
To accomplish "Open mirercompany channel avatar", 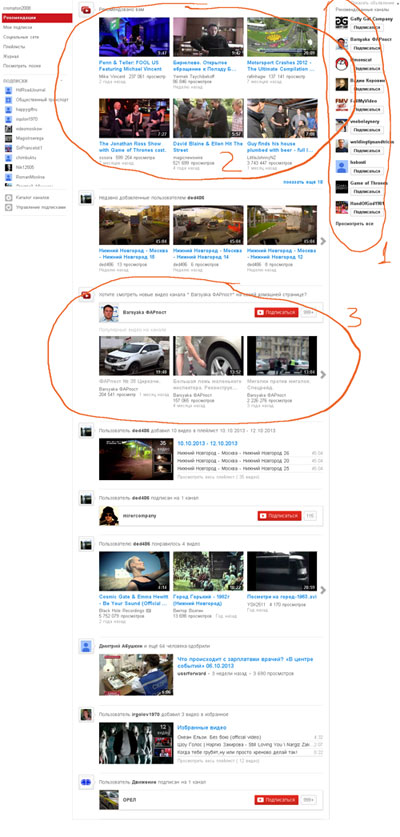I will point(108,516).
